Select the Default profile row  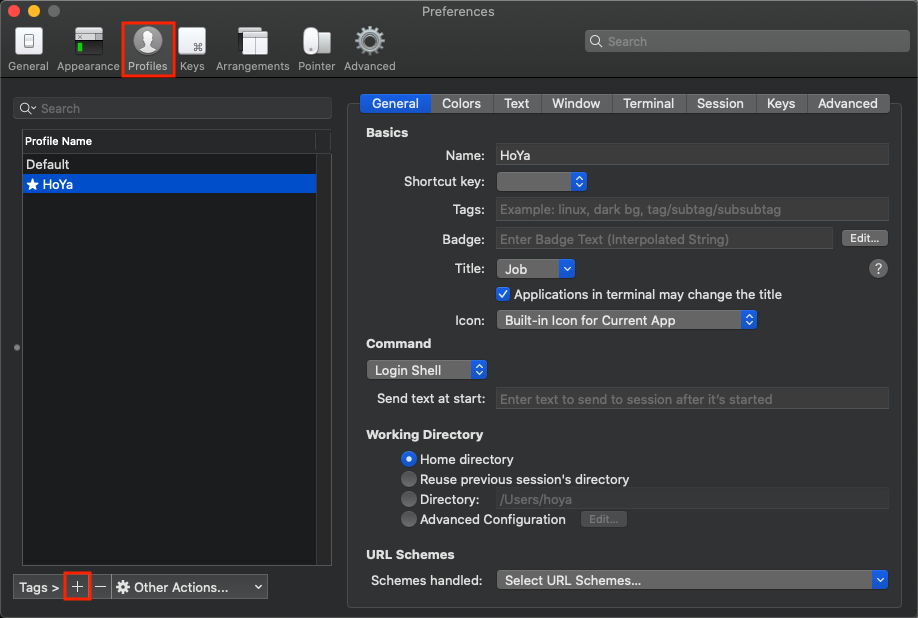[x=169, y=164]
